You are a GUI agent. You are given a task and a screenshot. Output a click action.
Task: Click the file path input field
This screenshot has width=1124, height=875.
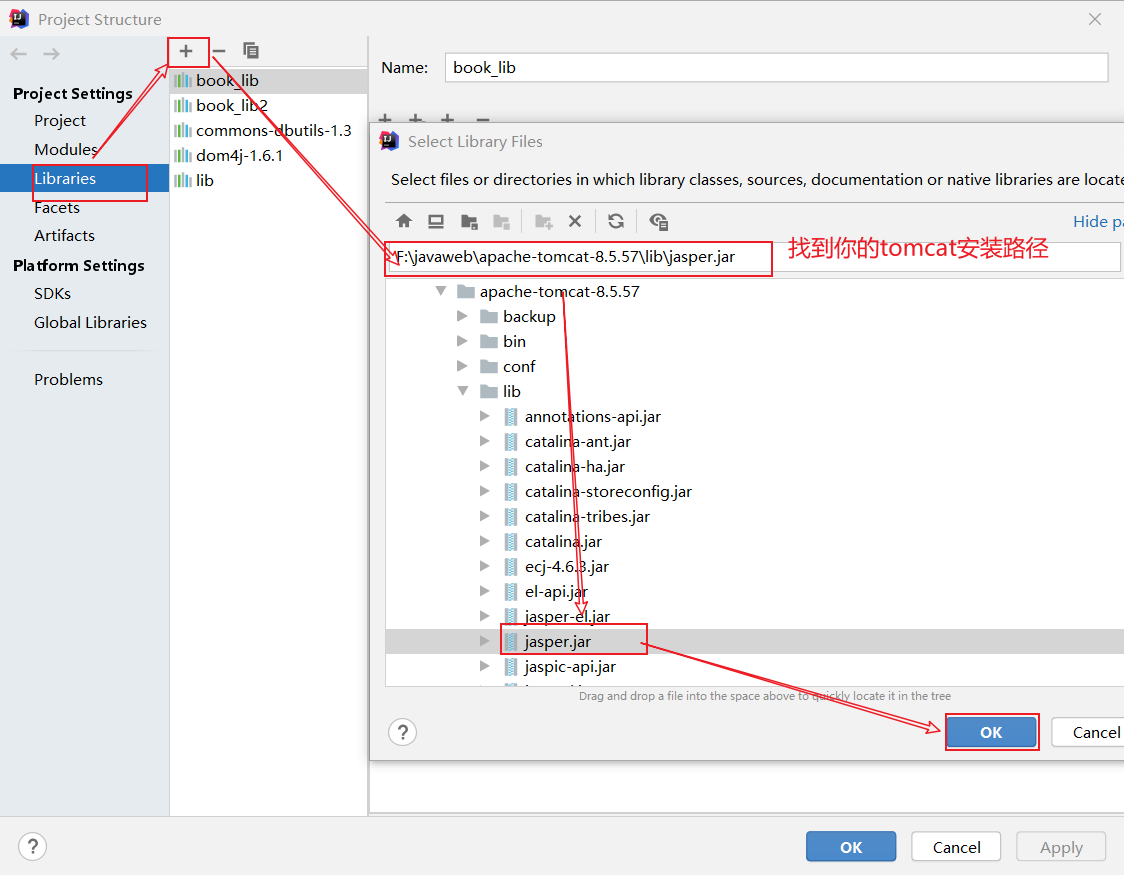click(753, 257)
